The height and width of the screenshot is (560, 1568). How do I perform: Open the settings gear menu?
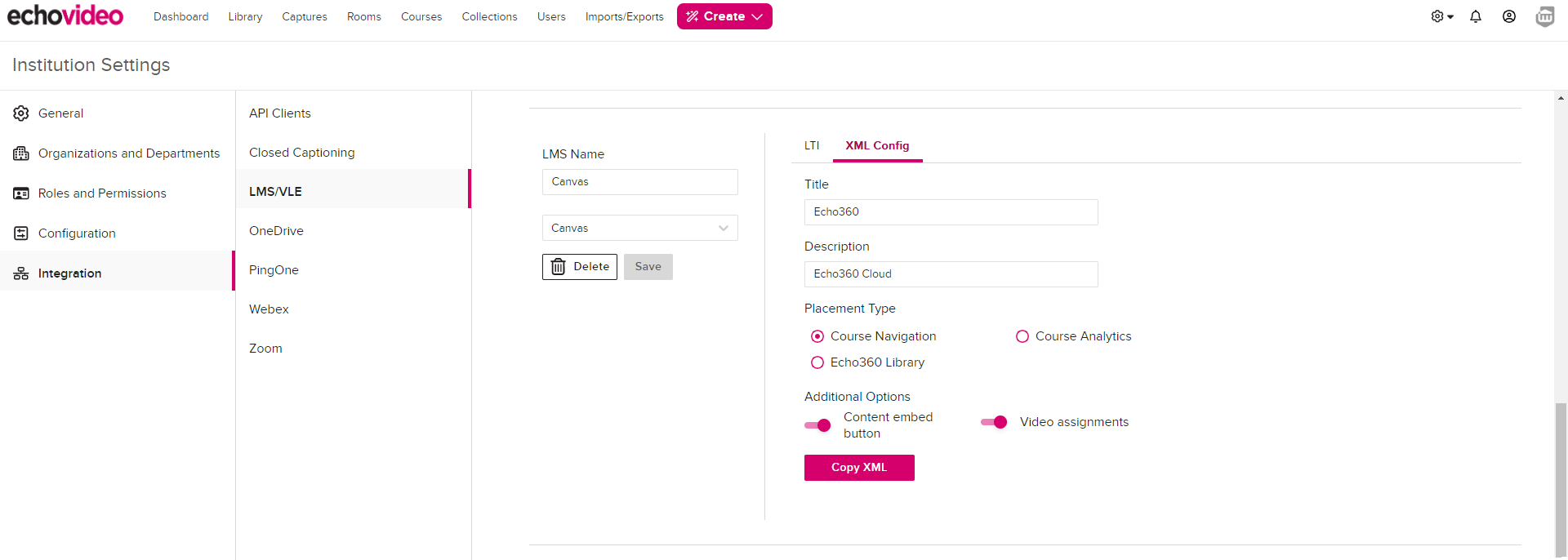pos(1442,16)
